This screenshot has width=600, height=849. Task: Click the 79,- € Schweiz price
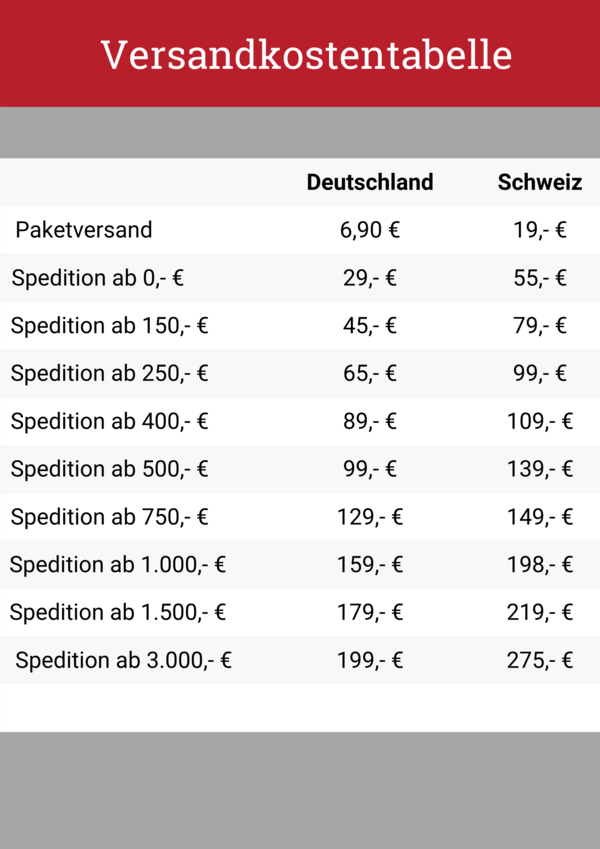pos(540,325)
